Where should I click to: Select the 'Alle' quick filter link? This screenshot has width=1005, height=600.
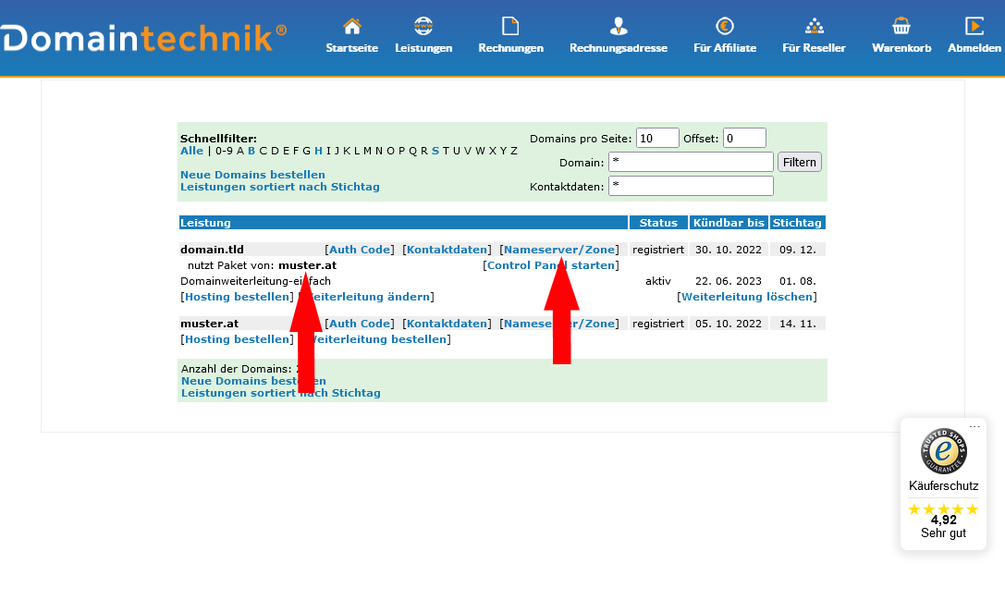[191, 151]
